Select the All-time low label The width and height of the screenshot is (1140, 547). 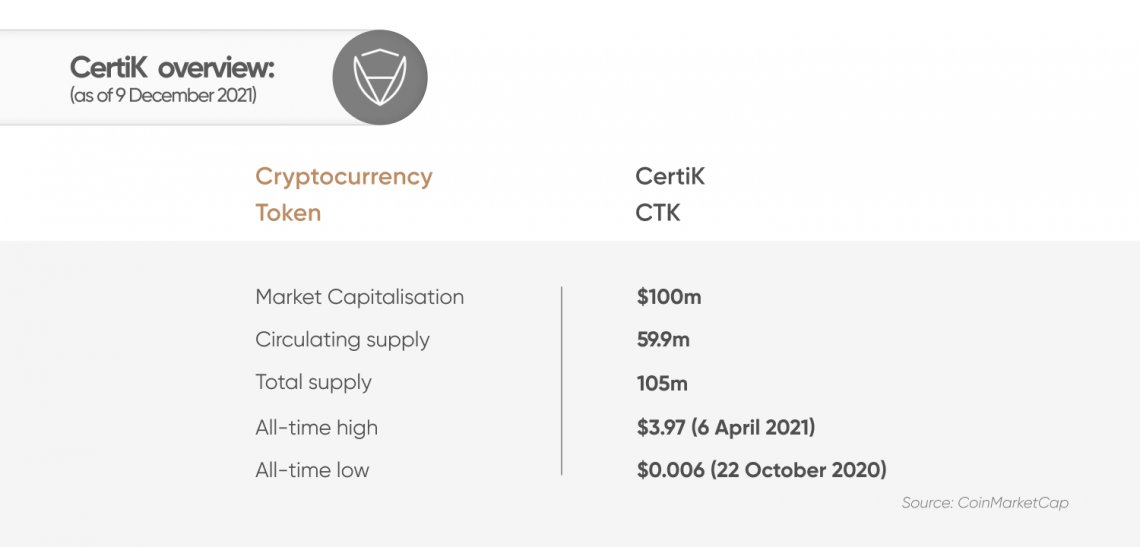pyautogui.click(x=312, y=470)
